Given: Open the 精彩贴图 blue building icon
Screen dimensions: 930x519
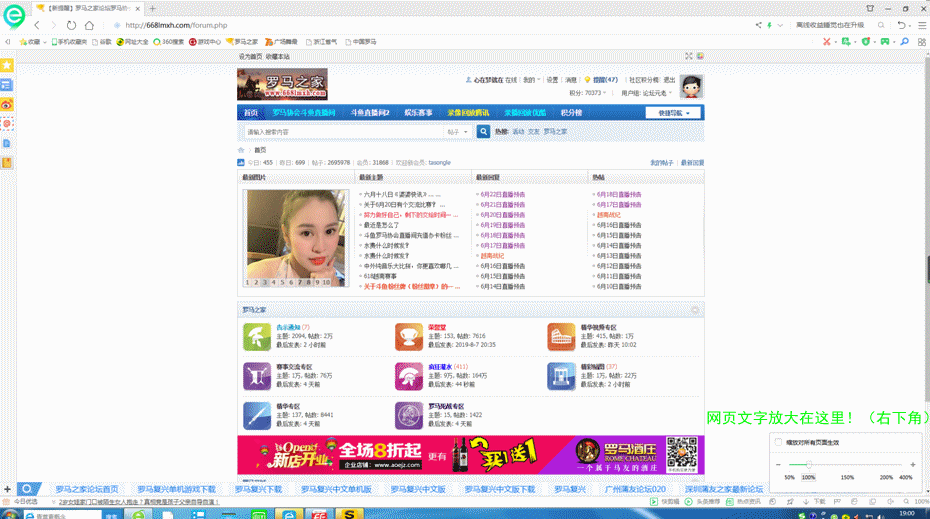Looking at the screenshot, I should point(561,376).
